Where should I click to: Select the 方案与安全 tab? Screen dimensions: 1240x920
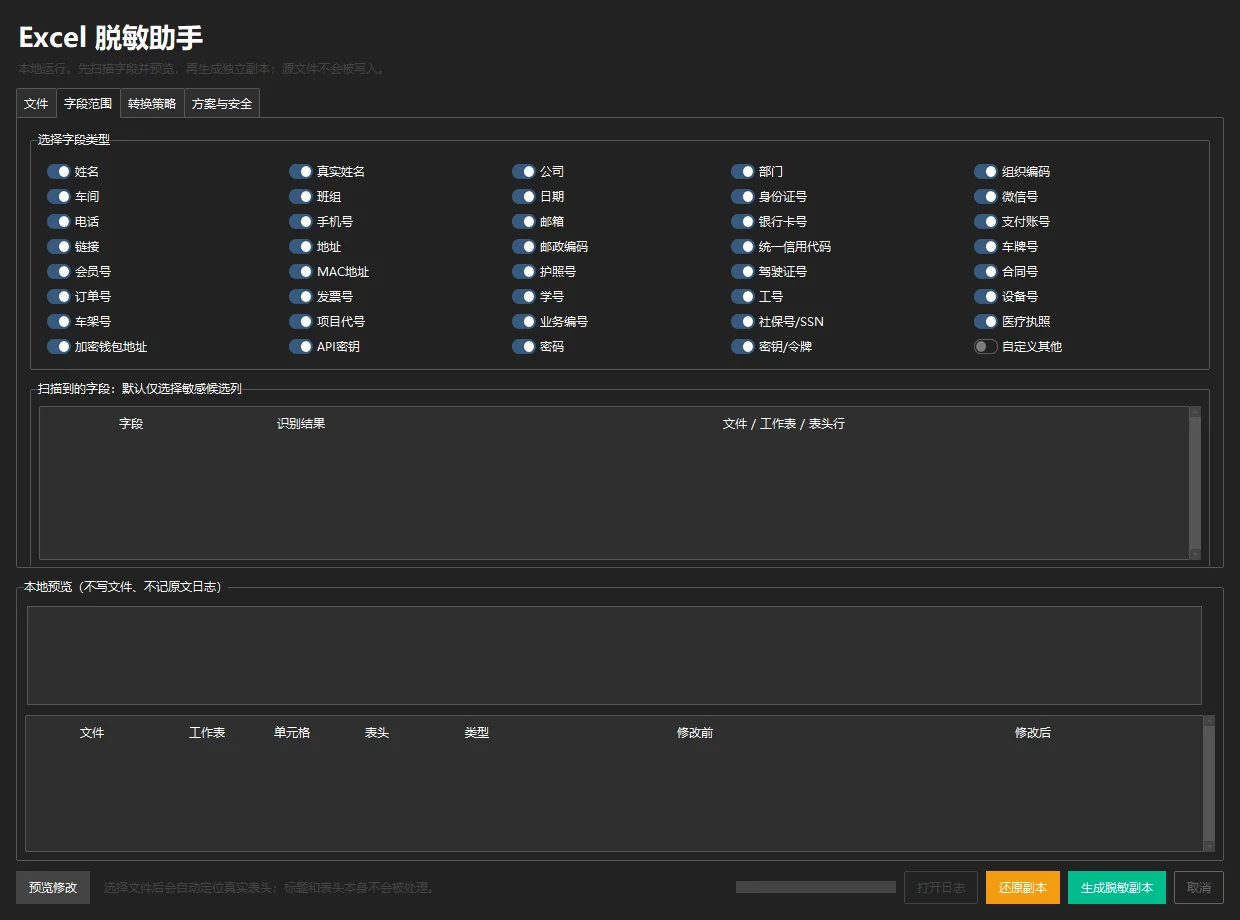point(222,103)
